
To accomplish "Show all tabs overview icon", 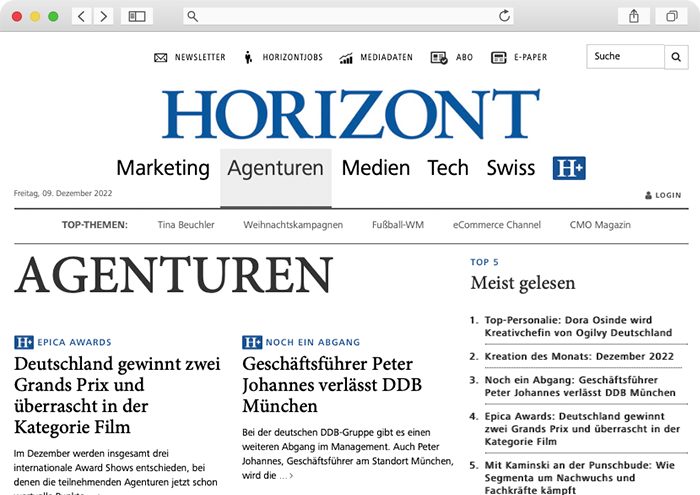I will coord(671,17).
